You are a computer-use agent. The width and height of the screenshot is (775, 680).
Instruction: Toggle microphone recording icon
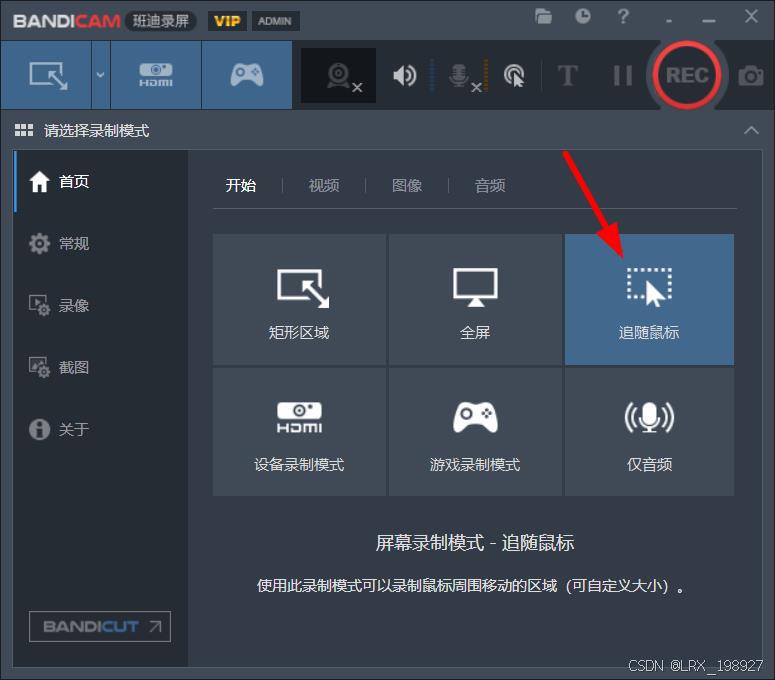tap(460, 76)
